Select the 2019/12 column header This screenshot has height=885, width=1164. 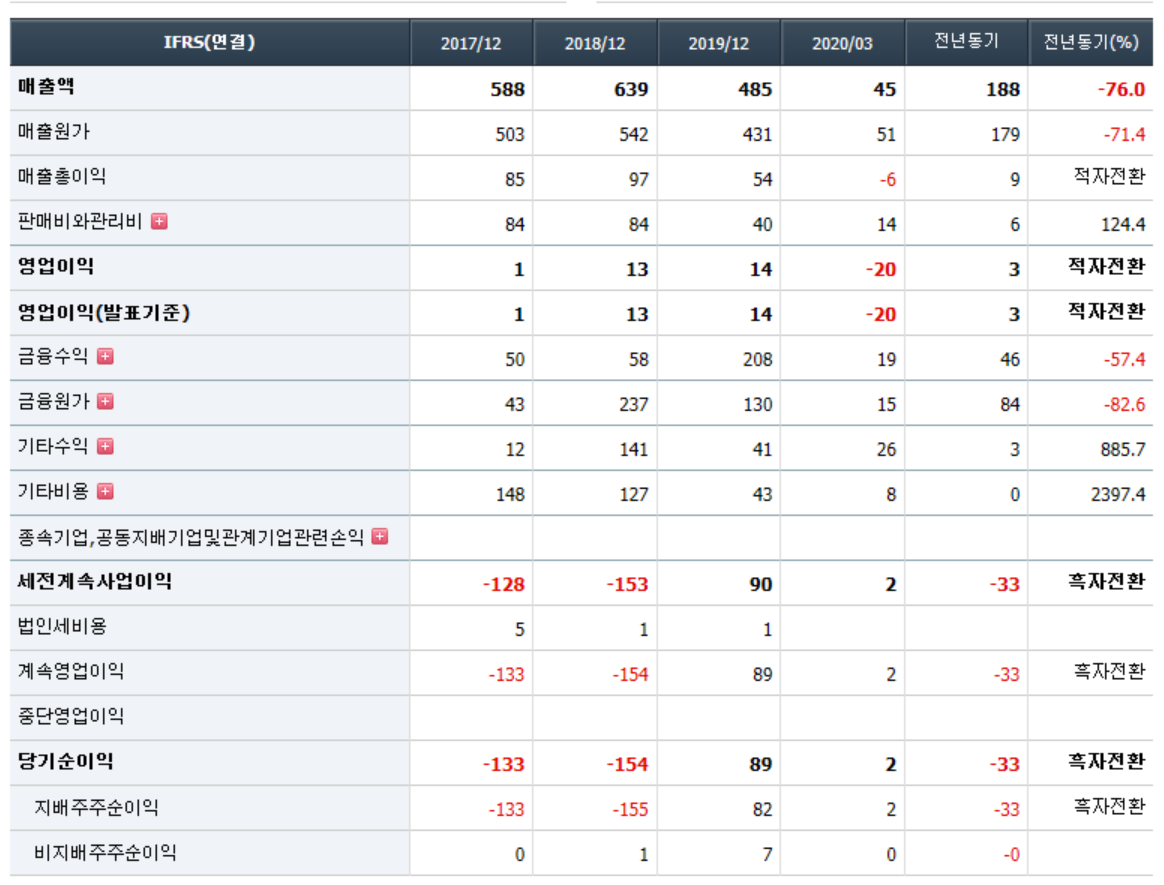pos(719,42)
